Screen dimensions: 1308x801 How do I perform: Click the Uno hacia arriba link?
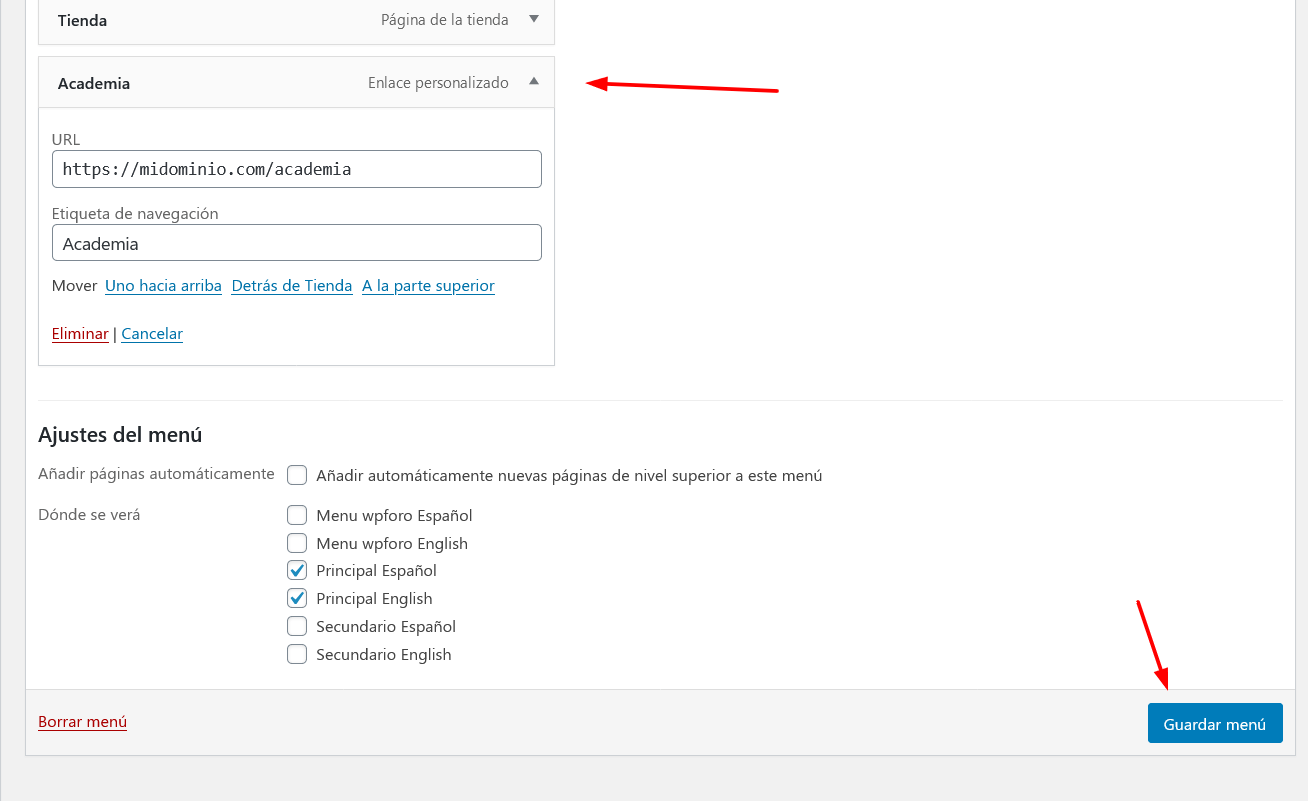163,286
